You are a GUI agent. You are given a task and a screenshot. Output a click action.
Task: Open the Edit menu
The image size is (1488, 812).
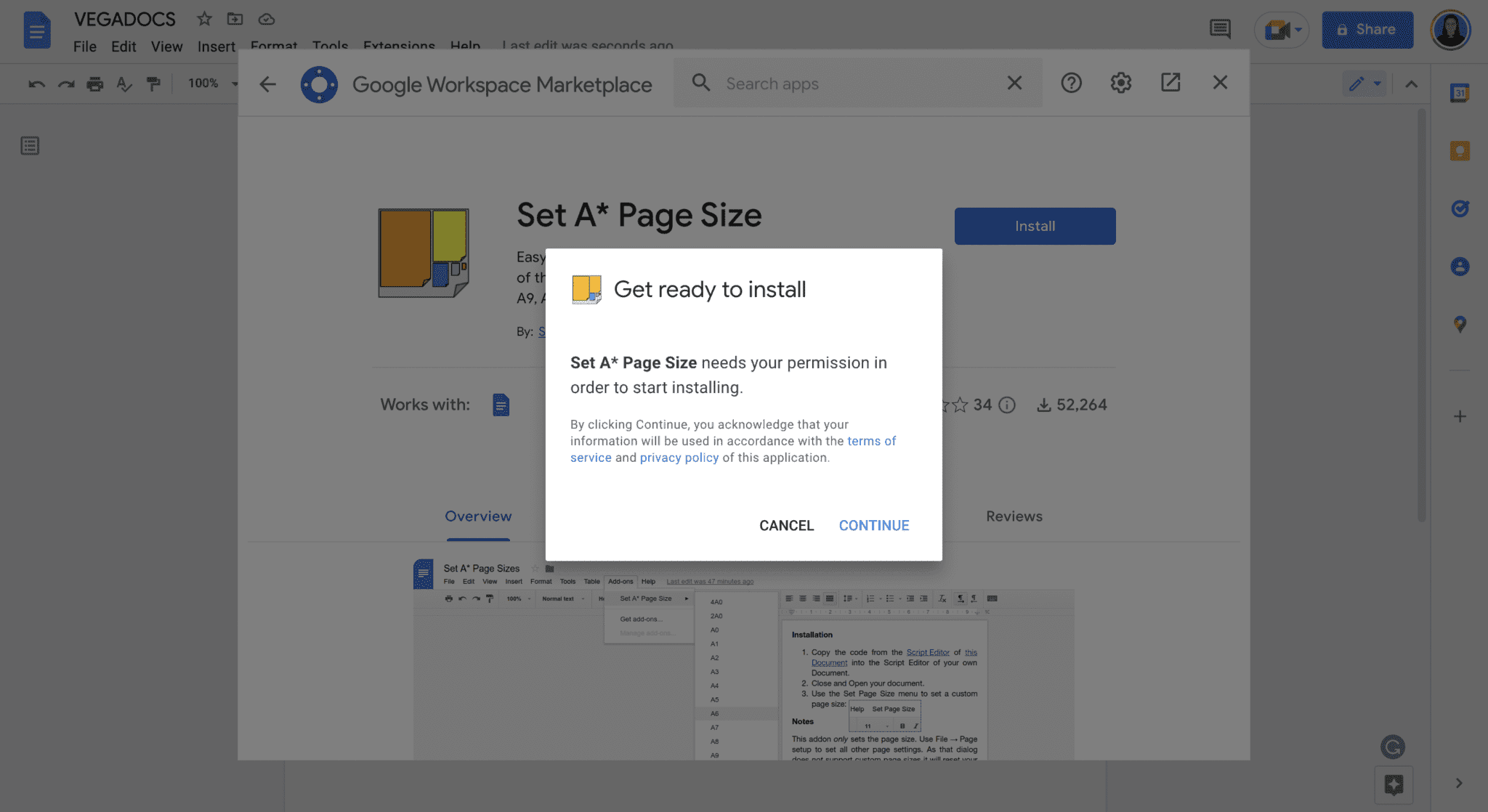point(124,46)
